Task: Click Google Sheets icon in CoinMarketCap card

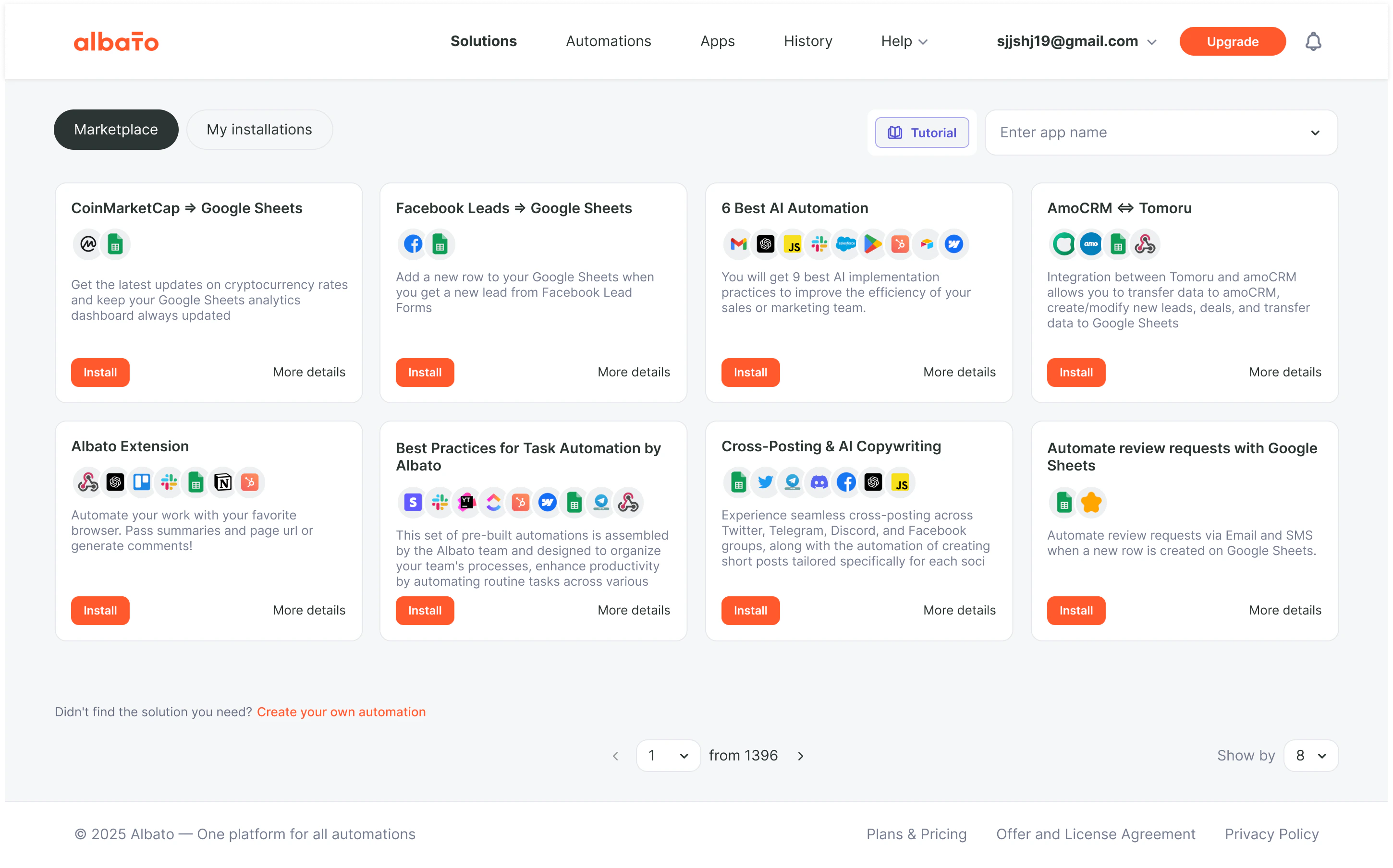Action: tap(115, 244)
